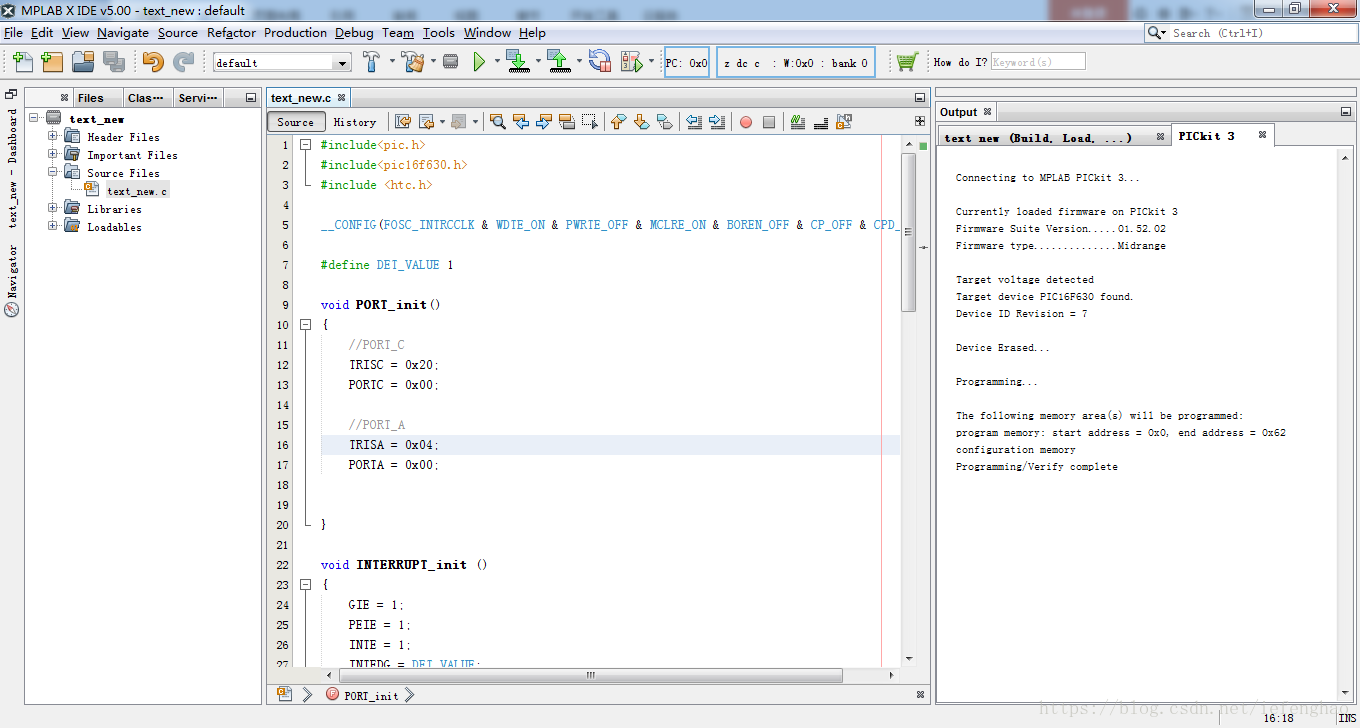Open text_new.c in the project tree
Viewport: 1360px width, 728px height.
137,191
